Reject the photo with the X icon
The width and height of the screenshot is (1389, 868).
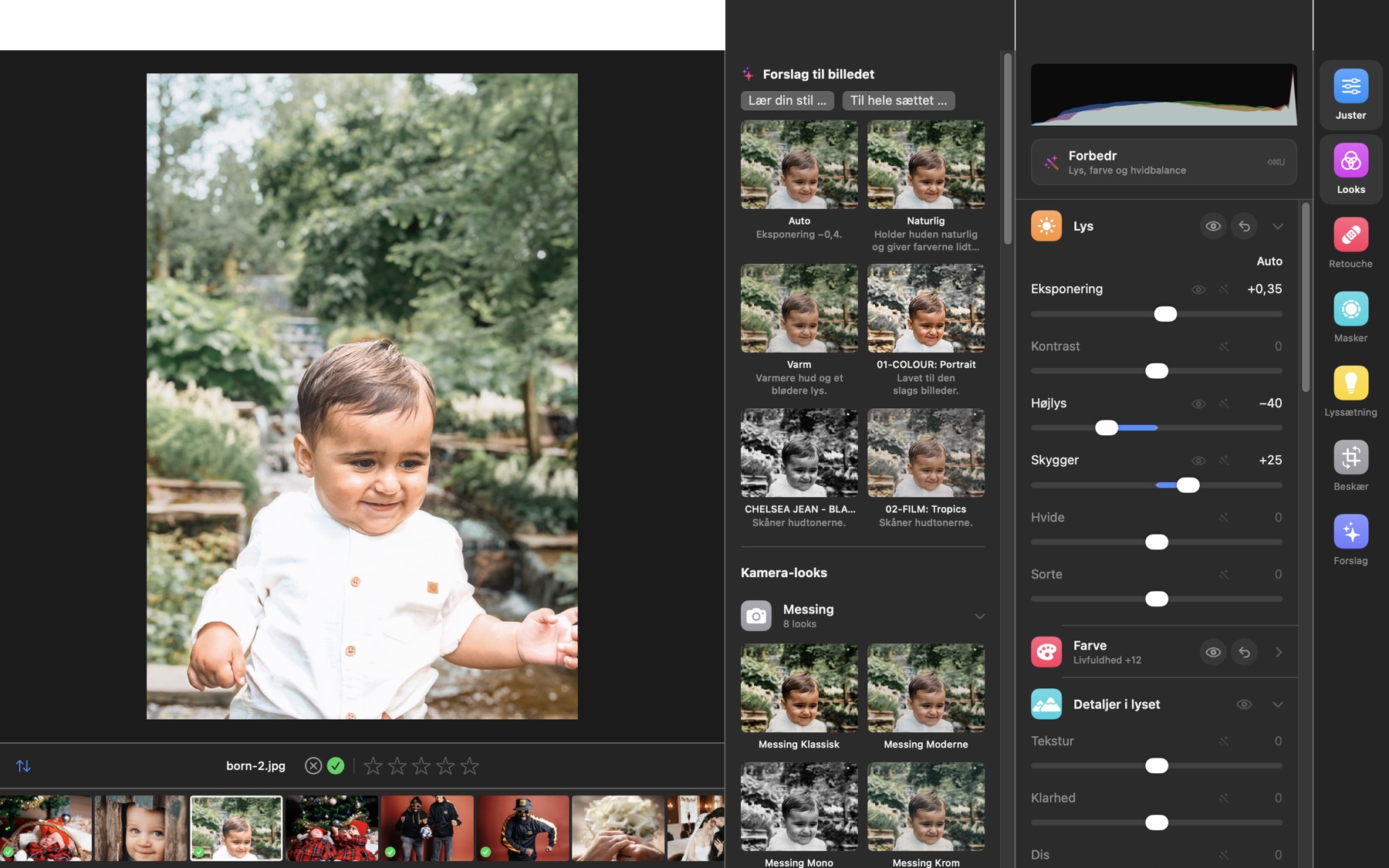313,765
